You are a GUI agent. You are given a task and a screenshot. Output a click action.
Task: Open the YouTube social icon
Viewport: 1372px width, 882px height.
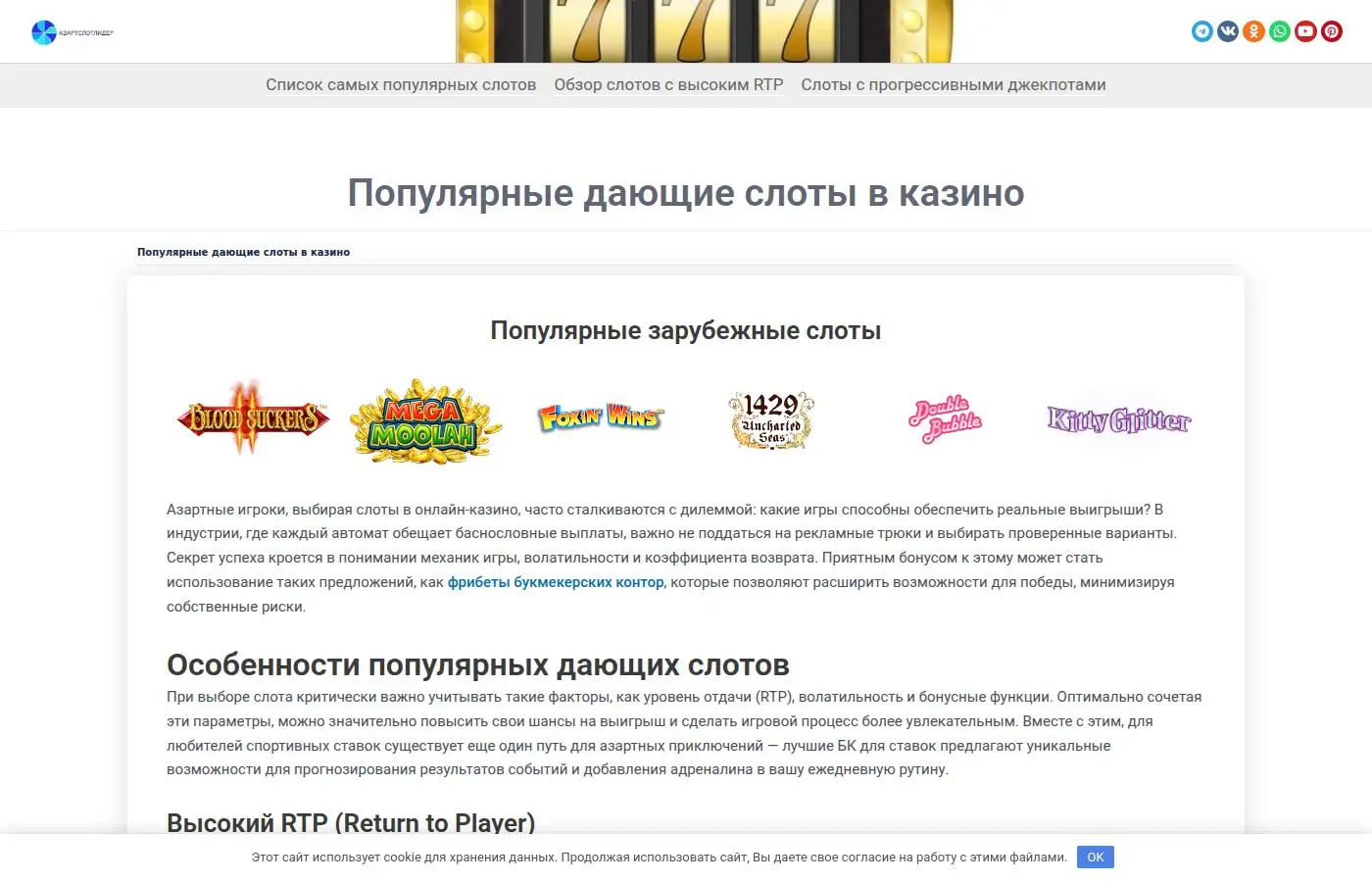(1305, 31)
